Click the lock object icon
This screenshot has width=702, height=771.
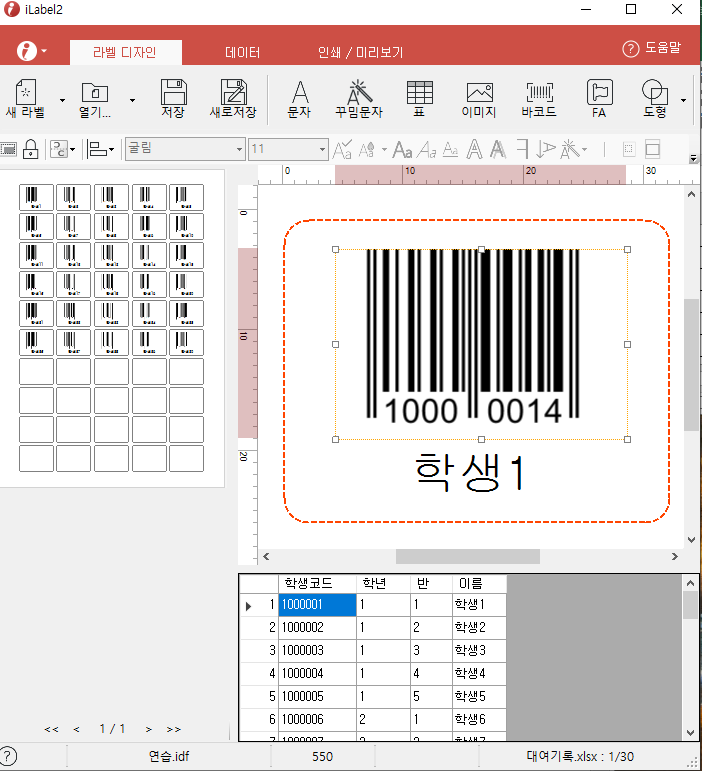[x=30, y=148]
